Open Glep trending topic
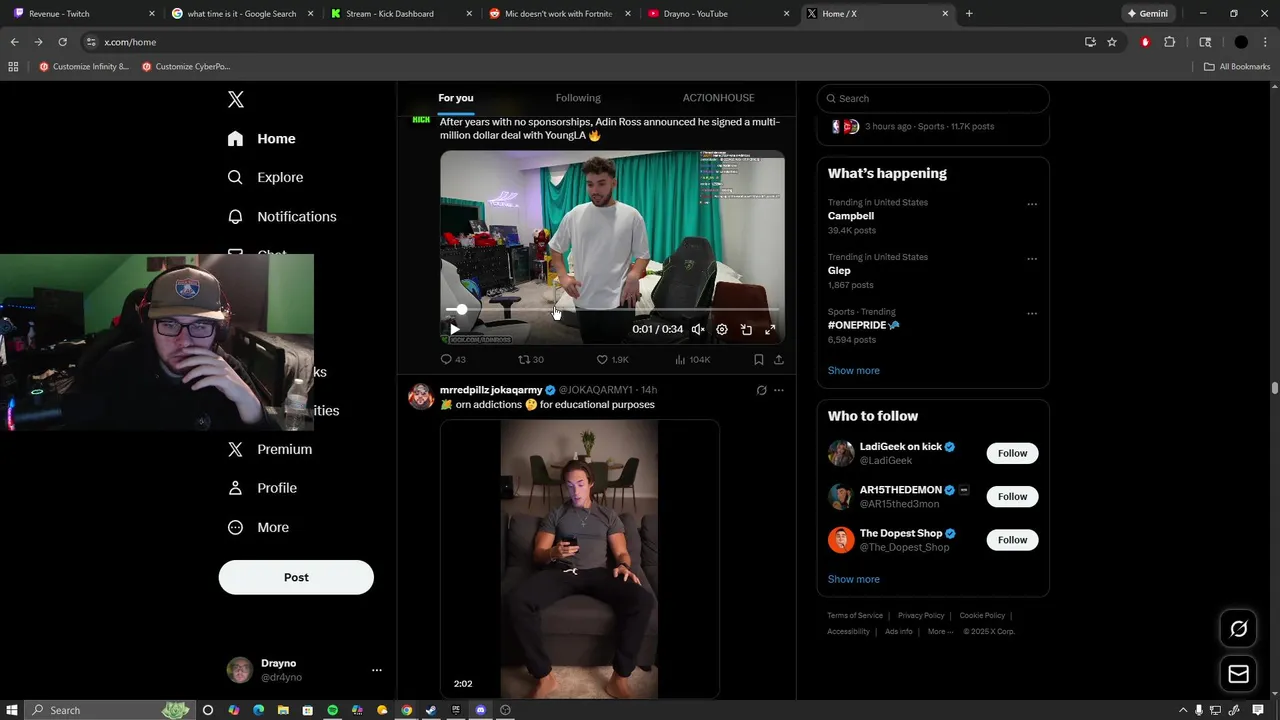The height and width of the screenshot is (720, 1280). click(839, 270)
